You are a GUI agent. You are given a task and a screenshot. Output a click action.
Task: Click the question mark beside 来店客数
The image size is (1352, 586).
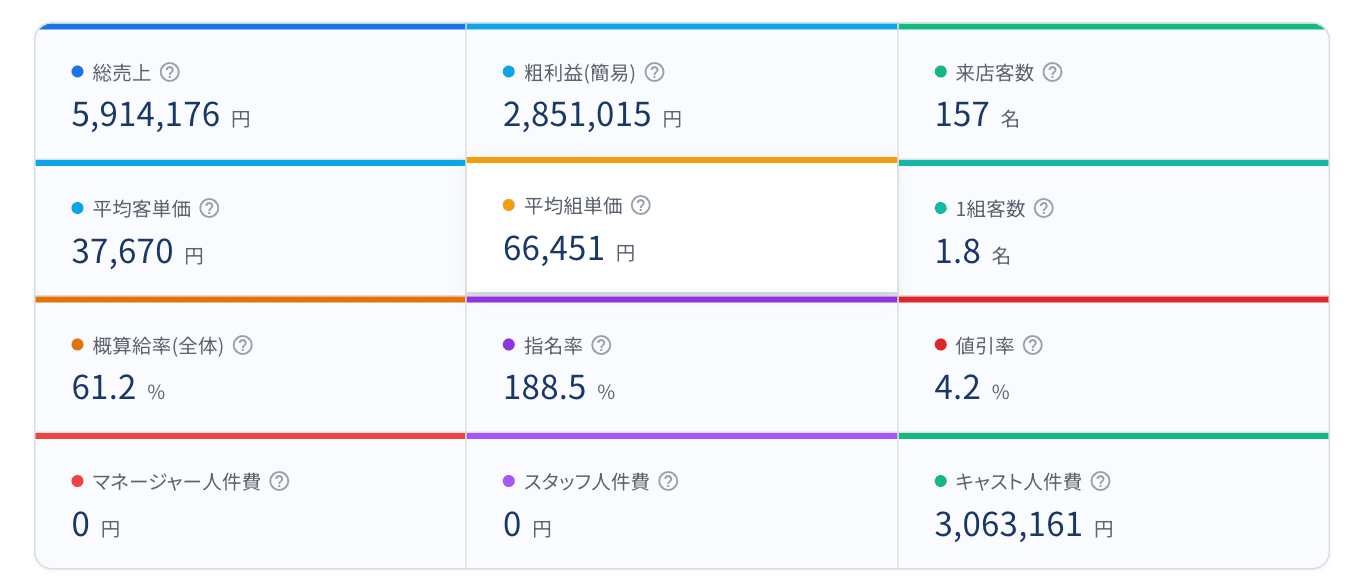1052,72
